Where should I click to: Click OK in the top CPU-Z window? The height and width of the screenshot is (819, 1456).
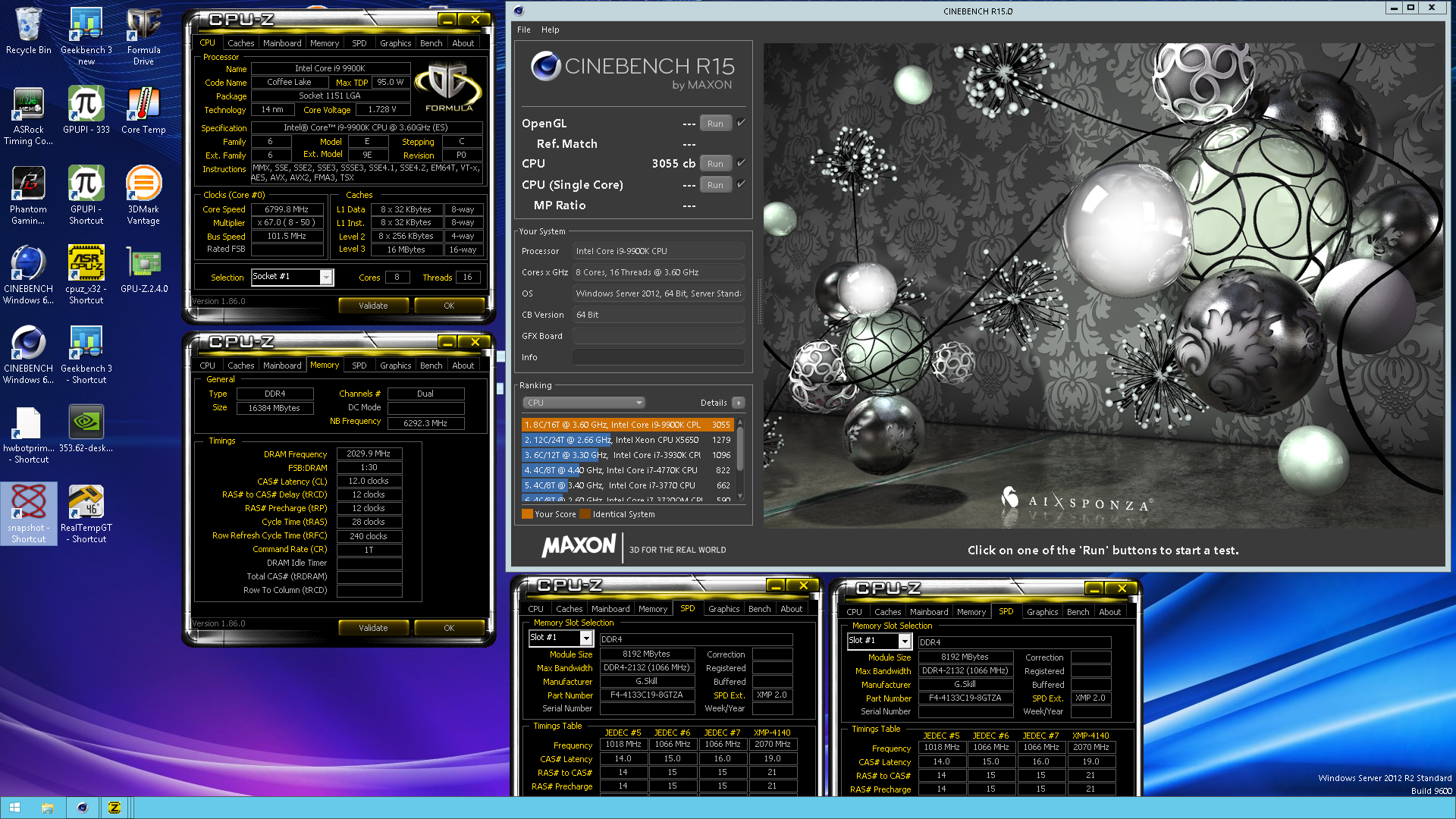pos(449,306)
